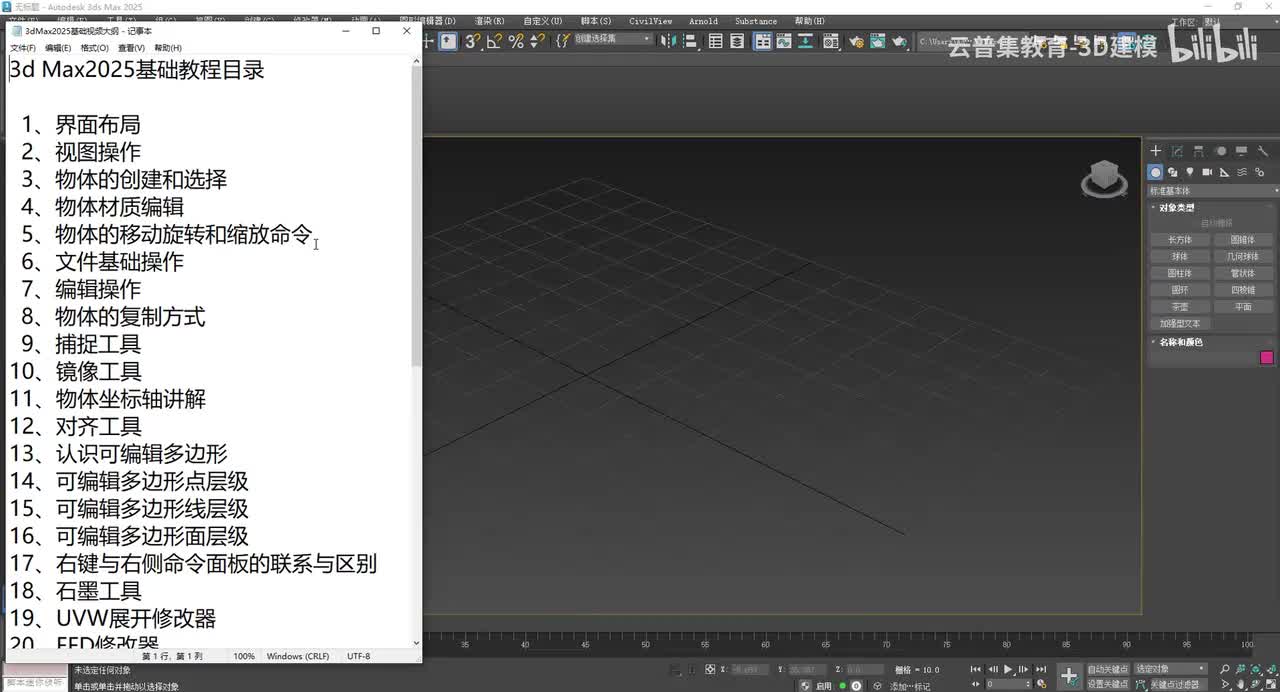
Task: Open the Civil View menu
Action: [650, 20]
